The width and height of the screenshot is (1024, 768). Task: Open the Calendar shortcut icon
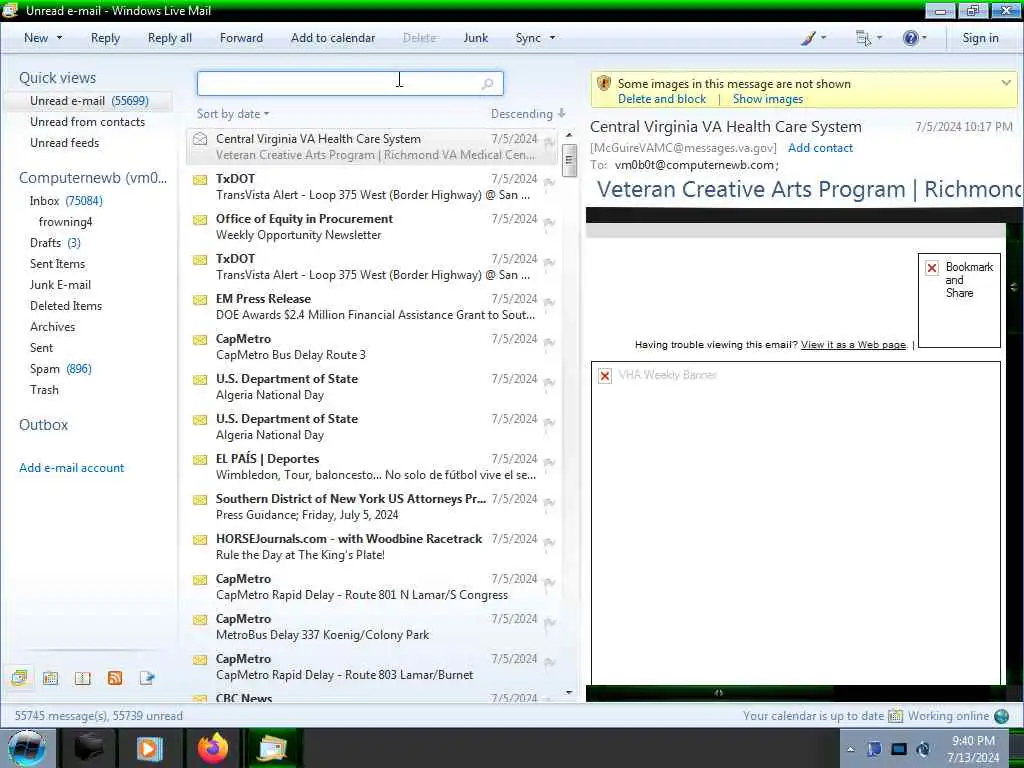pyautogui.click(x=50, y=678)
